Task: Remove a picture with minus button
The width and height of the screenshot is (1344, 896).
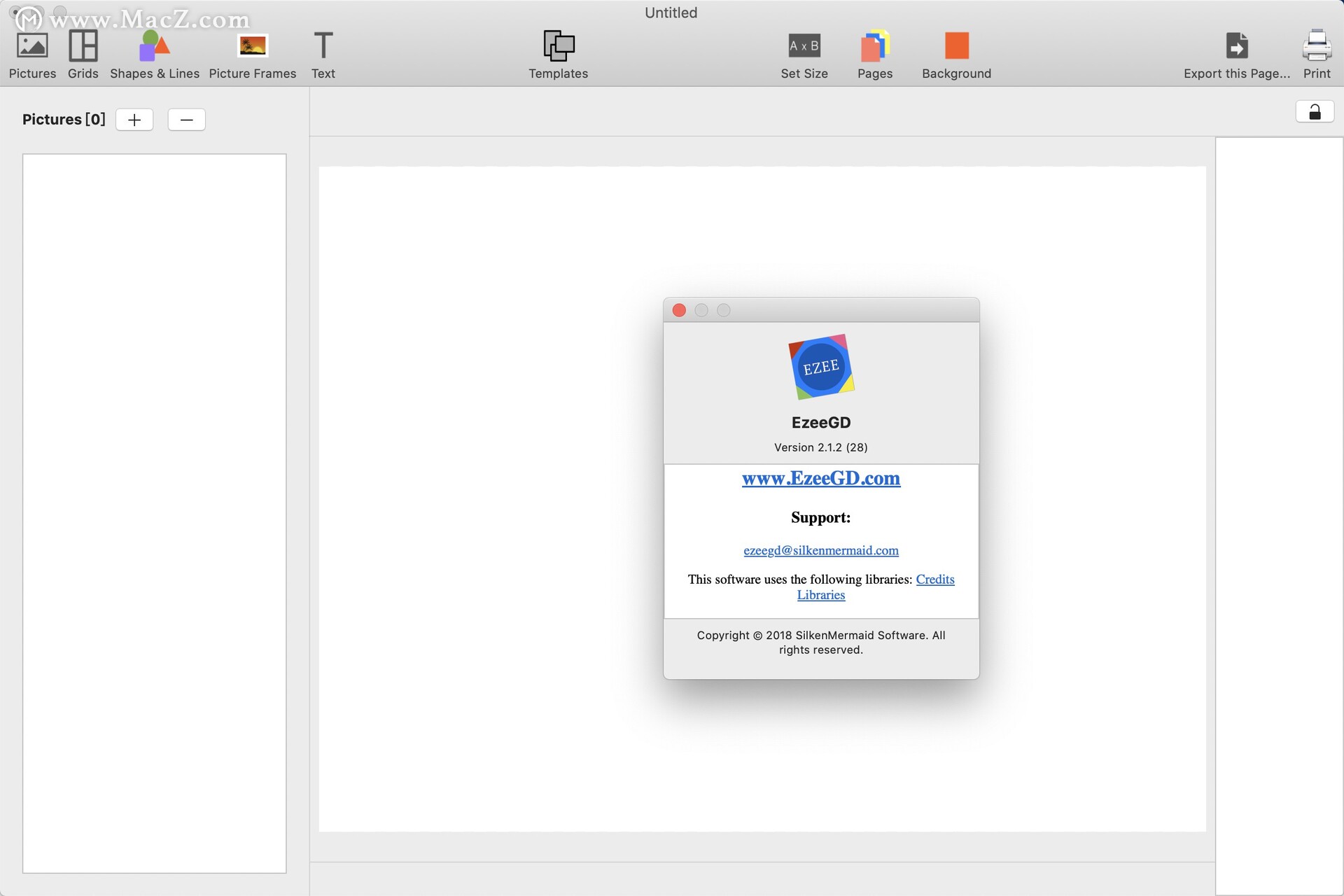Action: pos(186,120)
